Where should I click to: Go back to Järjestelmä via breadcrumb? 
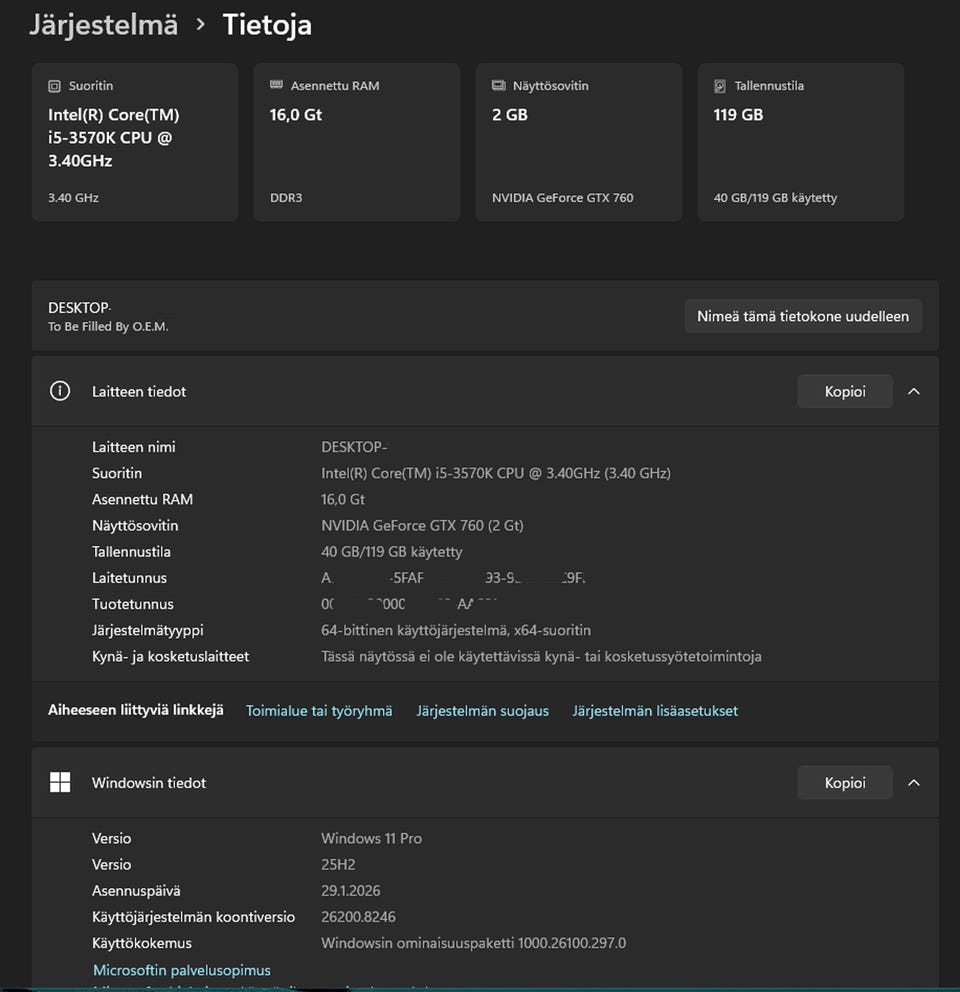tap(103, 24)
